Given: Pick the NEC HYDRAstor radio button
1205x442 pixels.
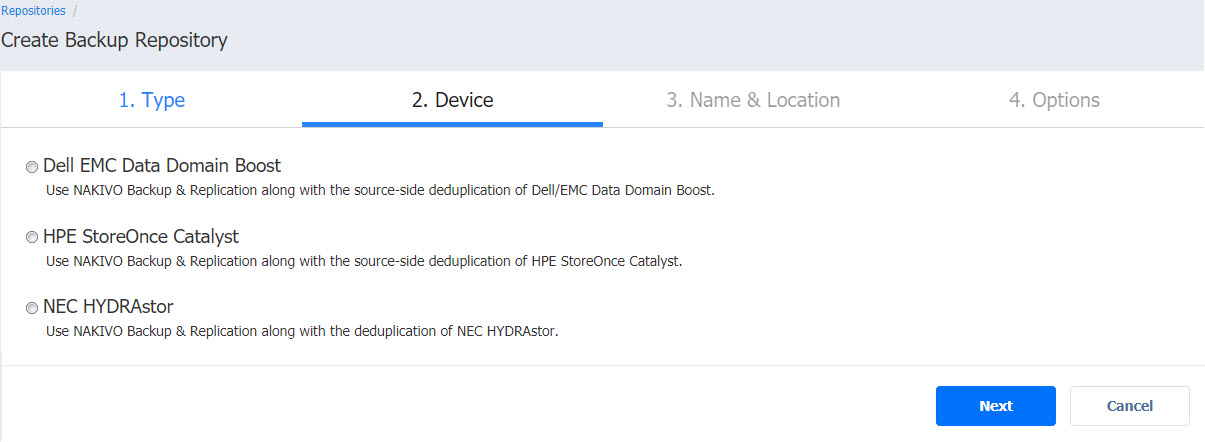Looking at the screenshot, I should (x=33, y=308).
